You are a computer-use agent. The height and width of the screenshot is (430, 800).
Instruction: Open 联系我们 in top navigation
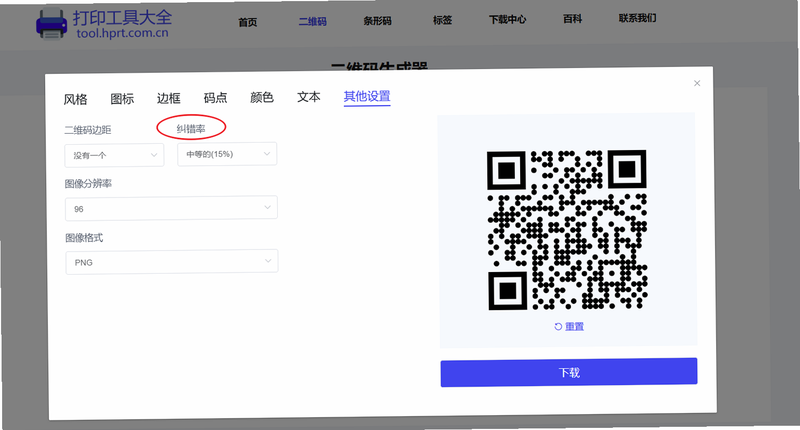[637, 18]
